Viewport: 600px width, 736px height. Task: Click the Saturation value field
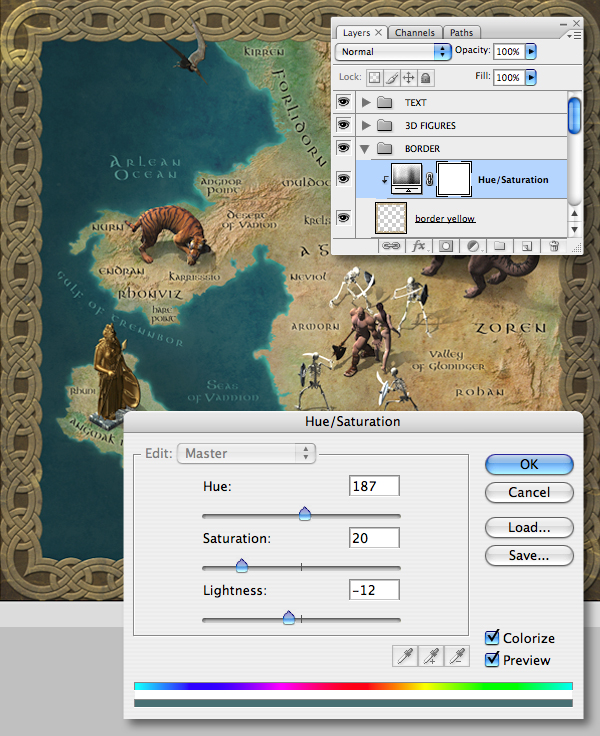pos(374,538)
